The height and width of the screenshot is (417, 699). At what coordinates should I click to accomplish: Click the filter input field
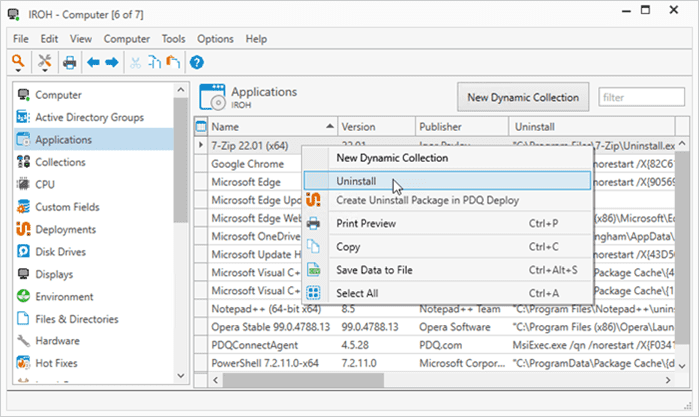pos(641,97)
